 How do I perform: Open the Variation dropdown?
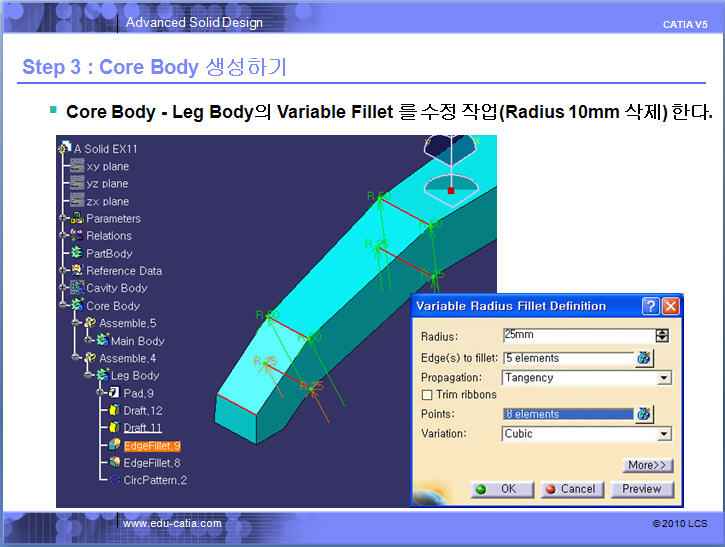pyautogui.click(x=664, y=434)
